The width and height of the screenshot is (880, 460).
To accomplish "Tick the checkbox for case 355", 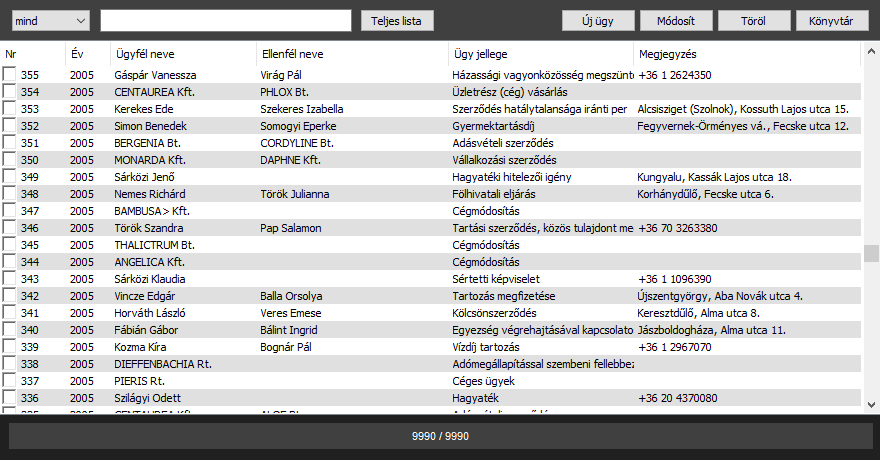I will tap(9, 75).
